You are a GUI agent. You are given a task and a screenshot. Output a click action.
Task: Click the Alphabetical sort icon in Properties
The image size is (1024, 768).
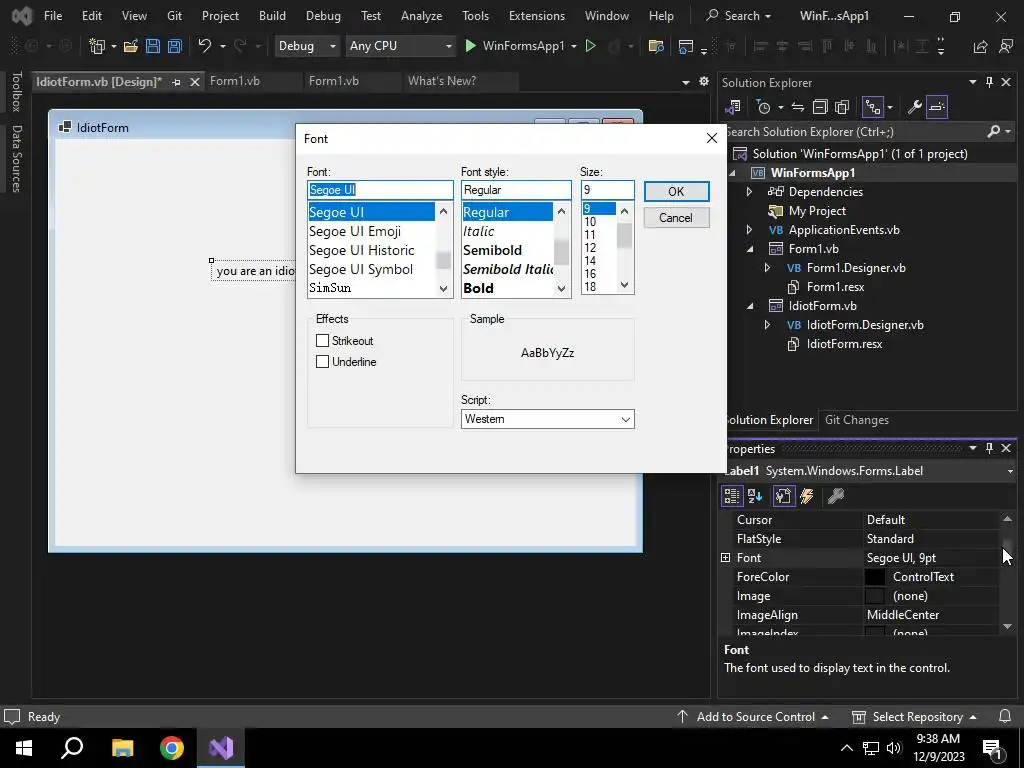tap(755, 496)
